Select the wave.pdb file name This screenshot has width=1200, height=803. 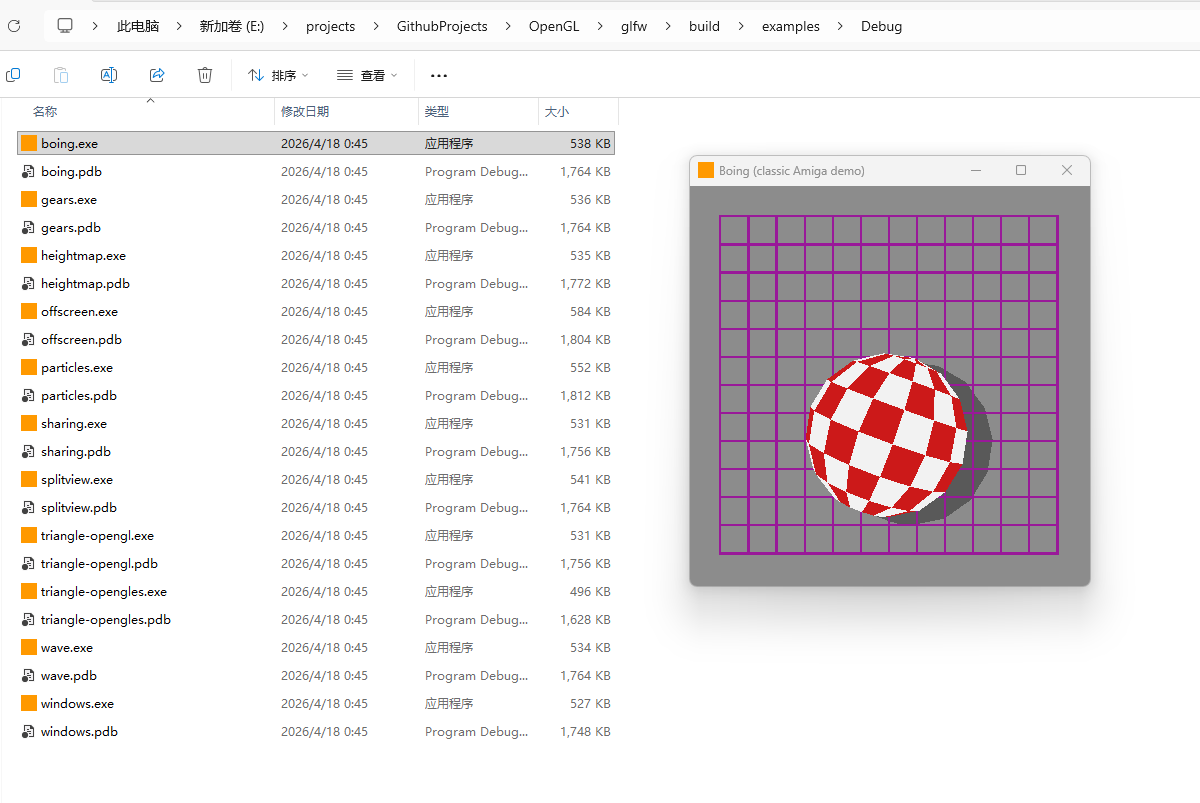point(69,675)
